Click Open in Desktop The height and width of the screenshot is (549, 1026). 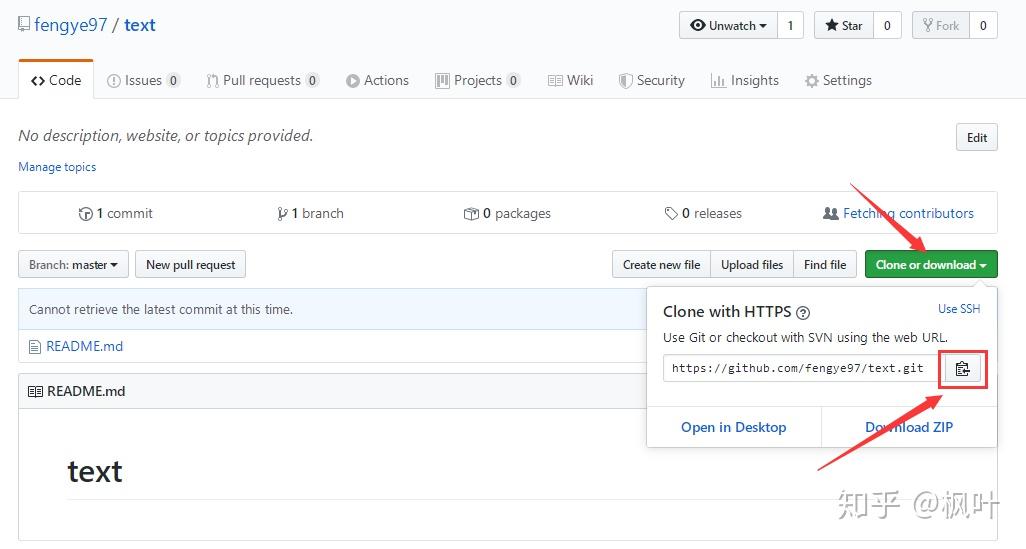tap(733, 427)
